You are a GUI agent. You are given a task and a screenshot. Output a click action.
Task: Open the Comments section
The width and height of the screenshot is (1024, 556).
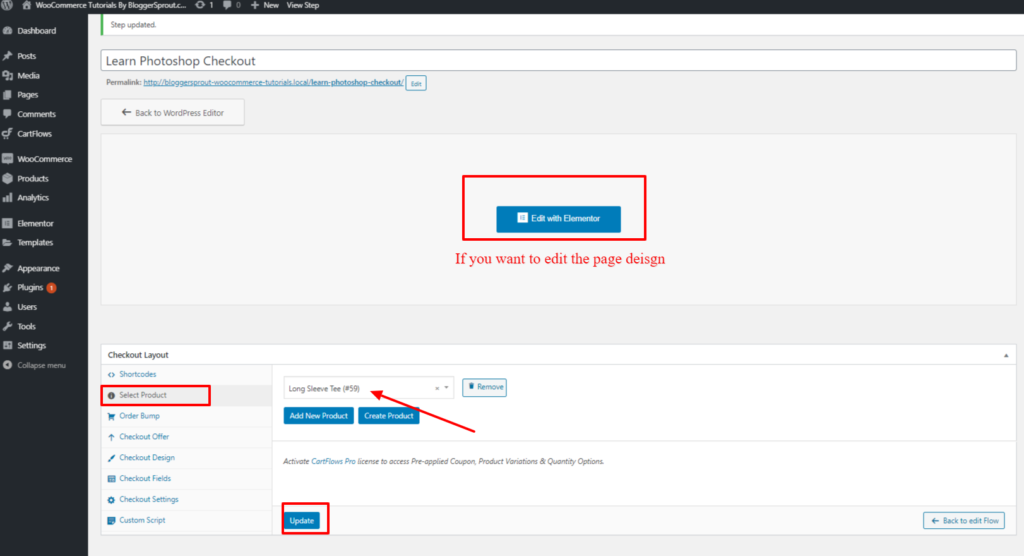(x=37, y=114)
